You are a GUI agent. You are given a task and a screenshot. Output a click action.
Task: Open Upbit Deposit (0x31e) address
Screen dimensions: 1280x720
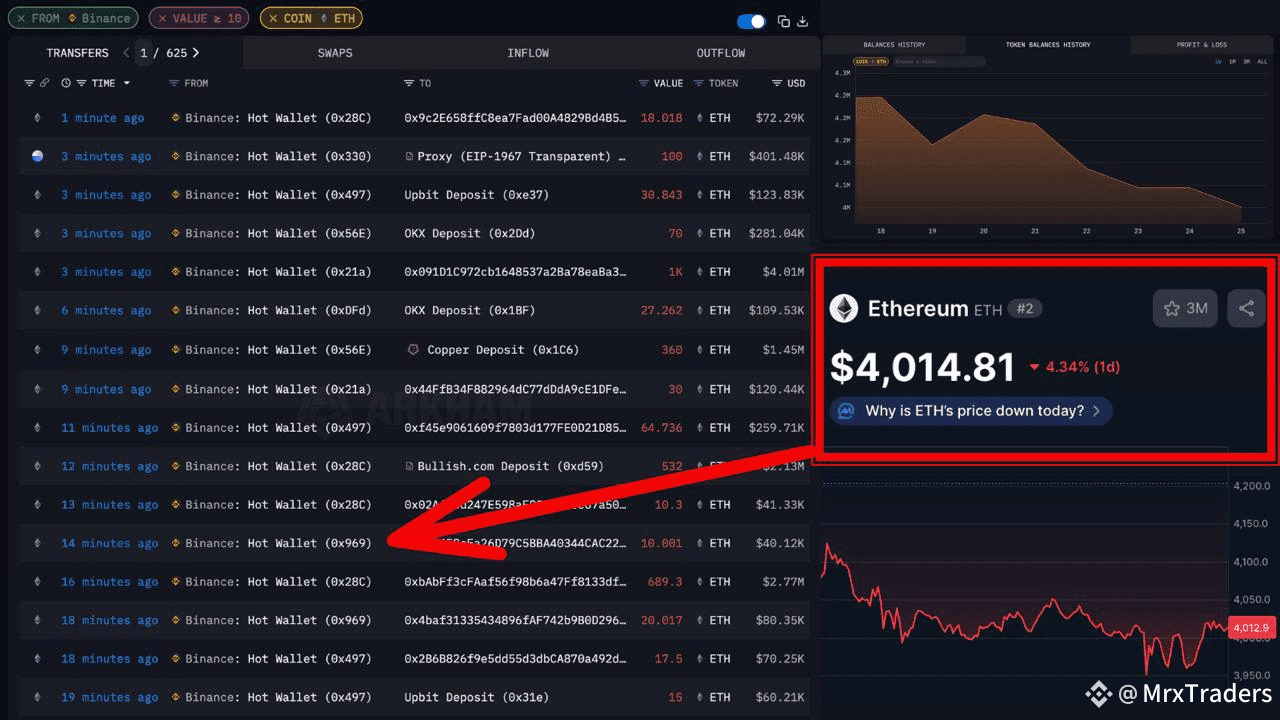coord(477,697)
